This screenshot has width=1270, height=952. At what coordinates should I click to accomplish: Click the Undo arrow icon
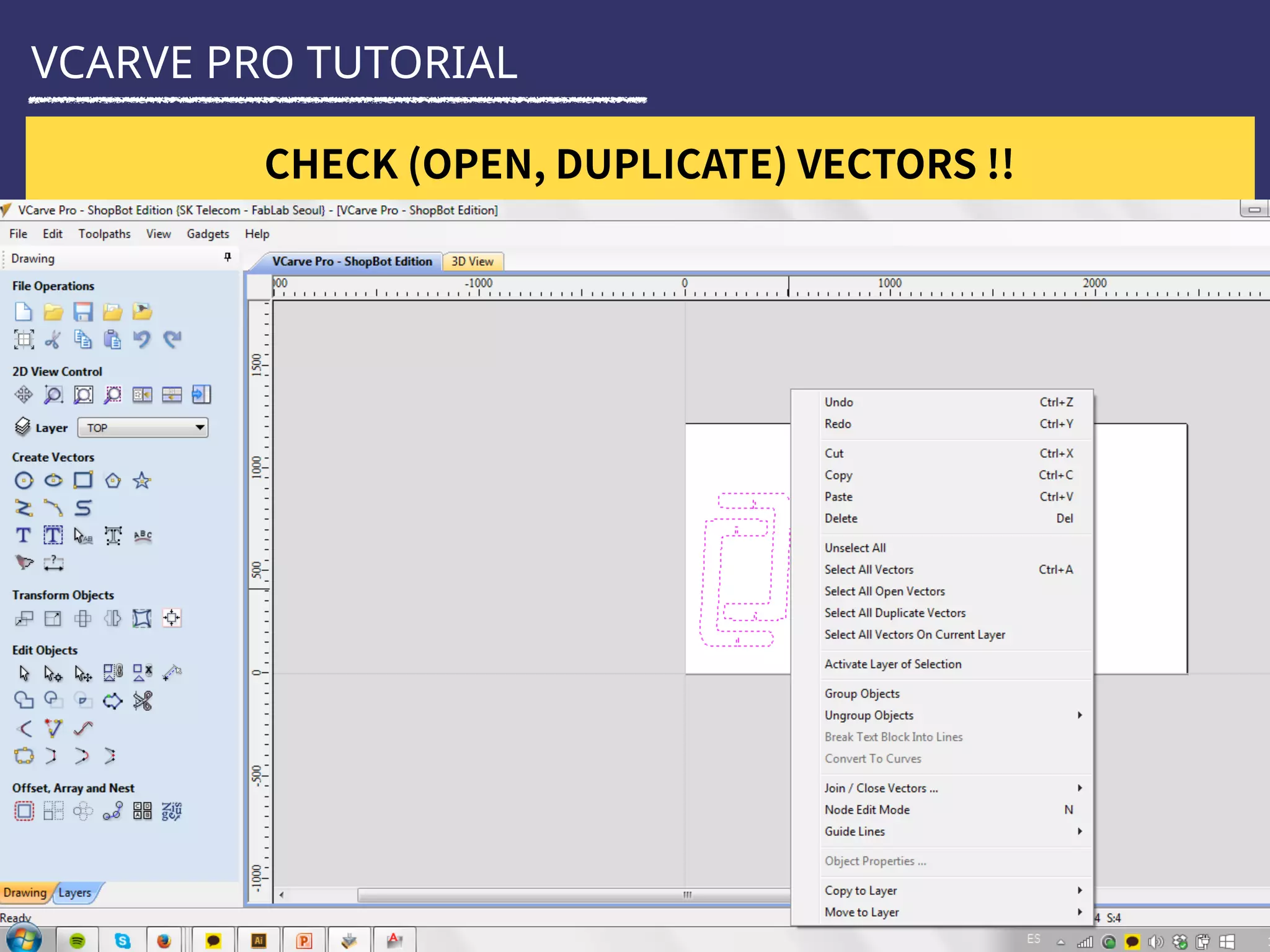(142, 340)
